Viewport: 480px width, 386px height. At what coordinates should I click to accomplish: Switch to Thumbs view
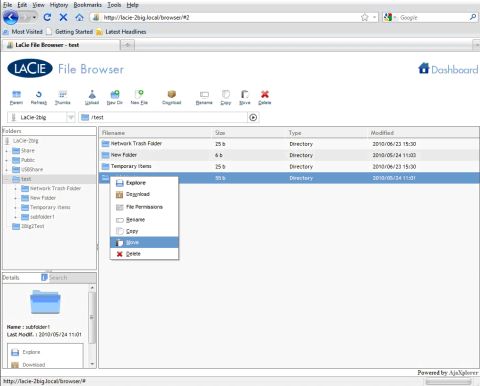point(62,97)
